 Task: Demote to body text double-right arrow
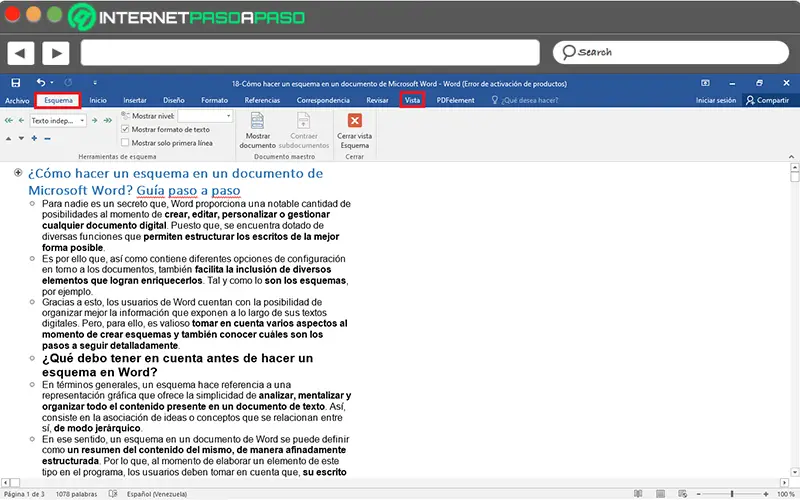(x=108, y=120)
